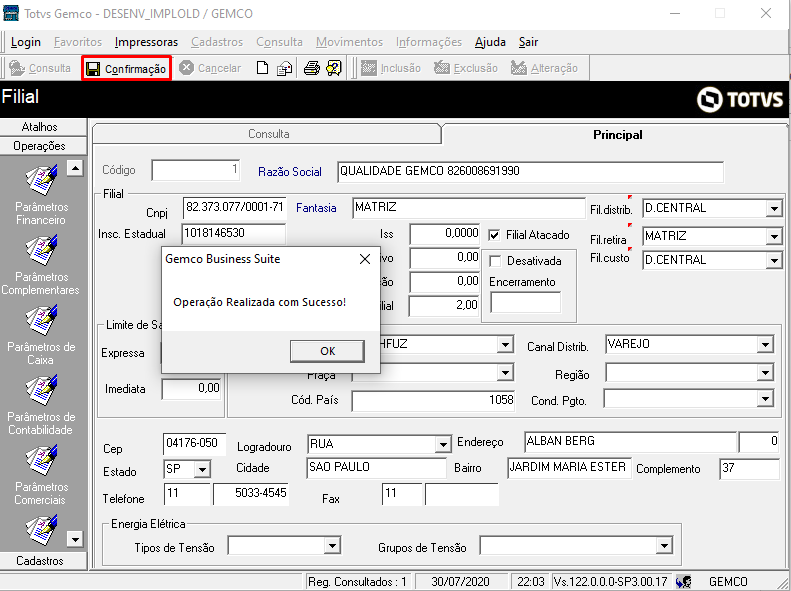
Task: Click the Cód. País 1058 field
Action: pyautogui.click(x=433, y=401)
